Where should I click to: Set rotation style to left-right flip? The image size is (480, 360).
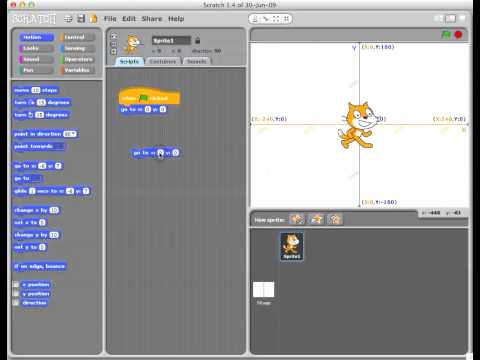click(x=114, y=44)
